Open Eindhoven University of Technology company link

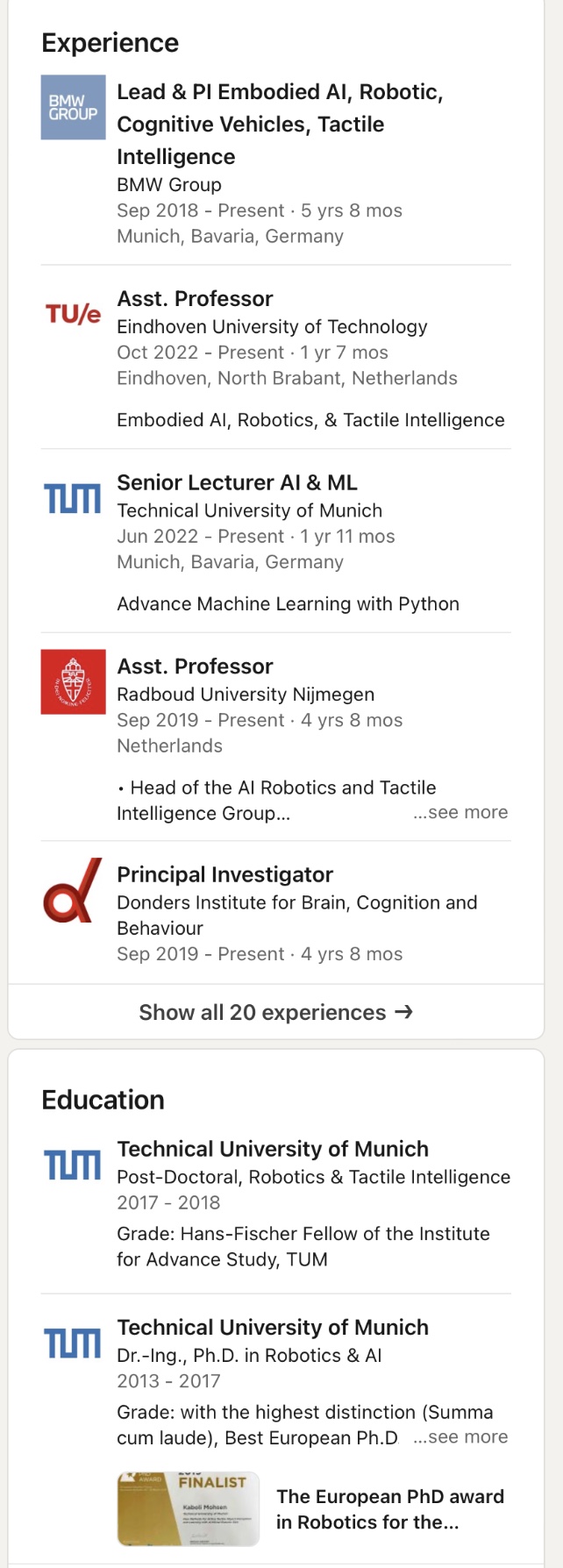(x=272, y=326)
